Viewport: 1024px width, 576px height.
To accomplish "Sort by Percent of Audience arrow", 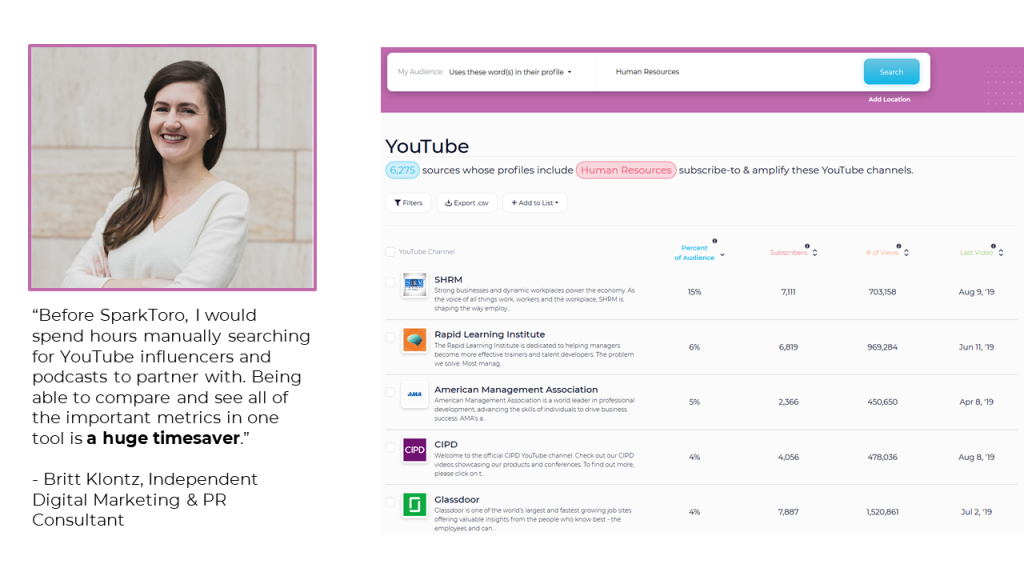I will [722, 255].
